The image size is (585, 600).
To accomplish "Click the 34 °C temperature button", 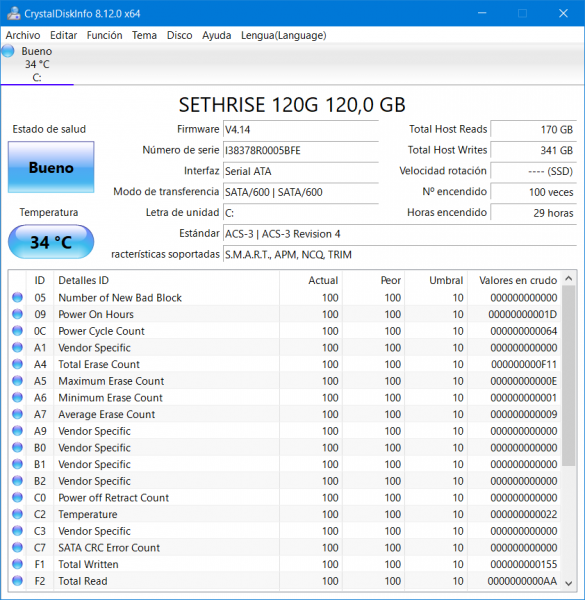I will [x=51, y=242].
